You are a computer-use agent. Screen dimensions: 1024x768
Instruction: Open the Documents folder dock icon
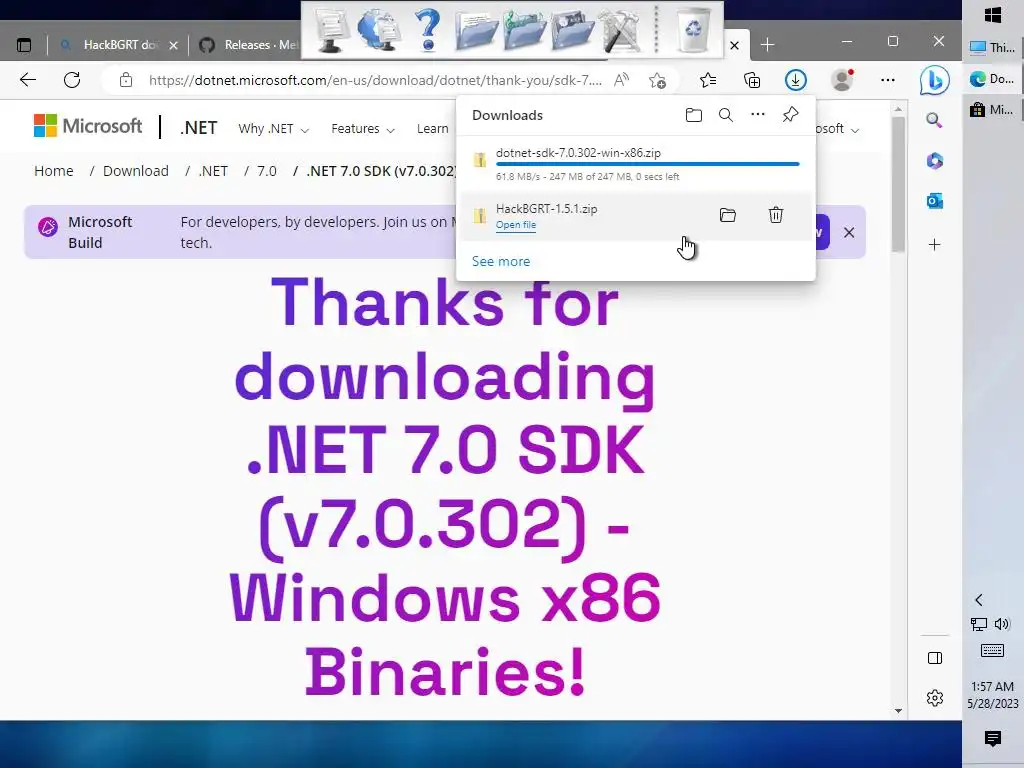[x=475, y=29]
